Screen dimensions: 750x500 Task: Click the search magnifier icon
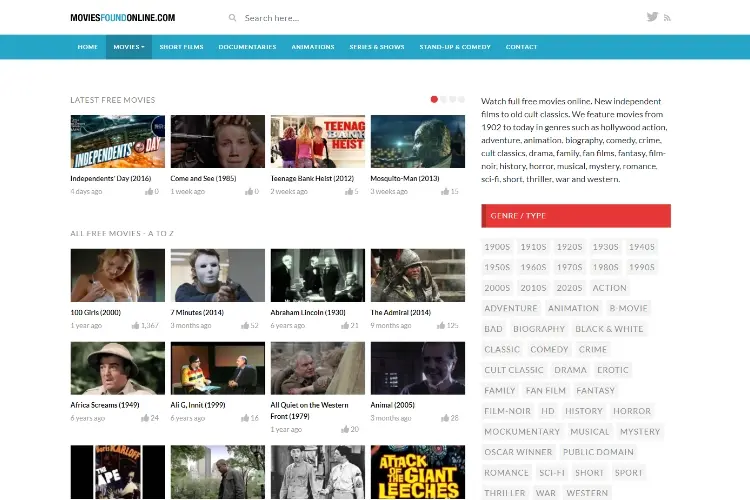coord(232,18)
